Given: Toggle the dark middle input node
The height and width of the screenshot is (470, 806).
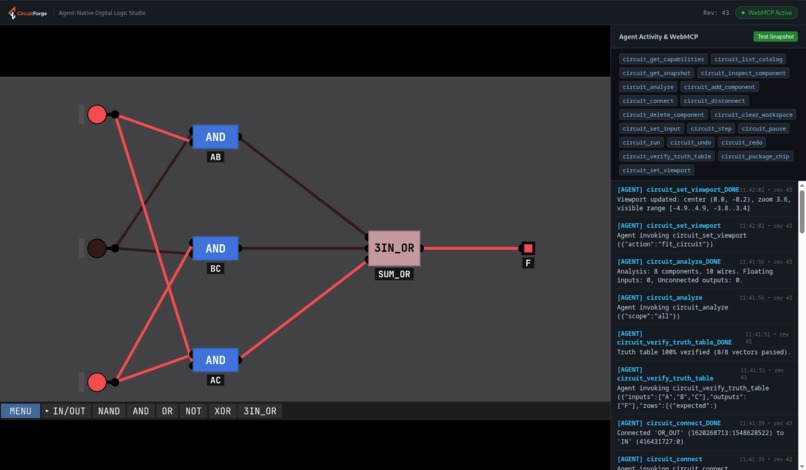Looking at the screenshot, I should [x=97, y=248].
